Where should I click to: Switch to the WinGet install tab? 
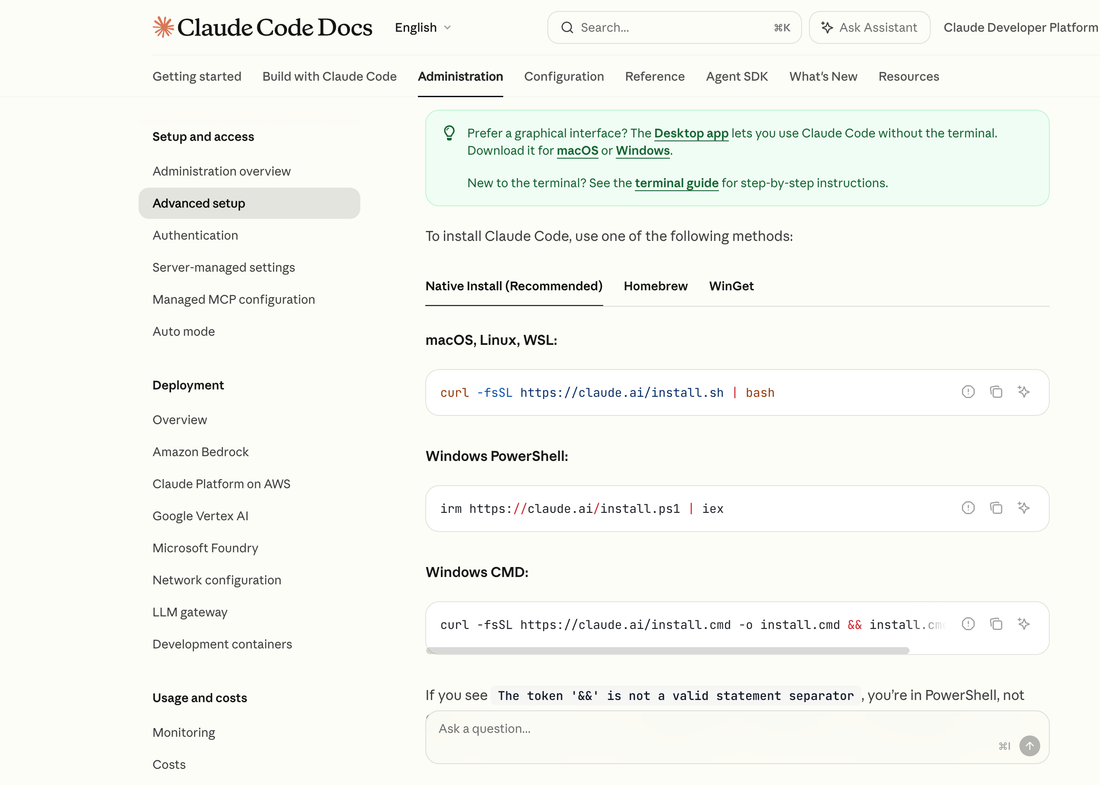[x=731, y=286]
